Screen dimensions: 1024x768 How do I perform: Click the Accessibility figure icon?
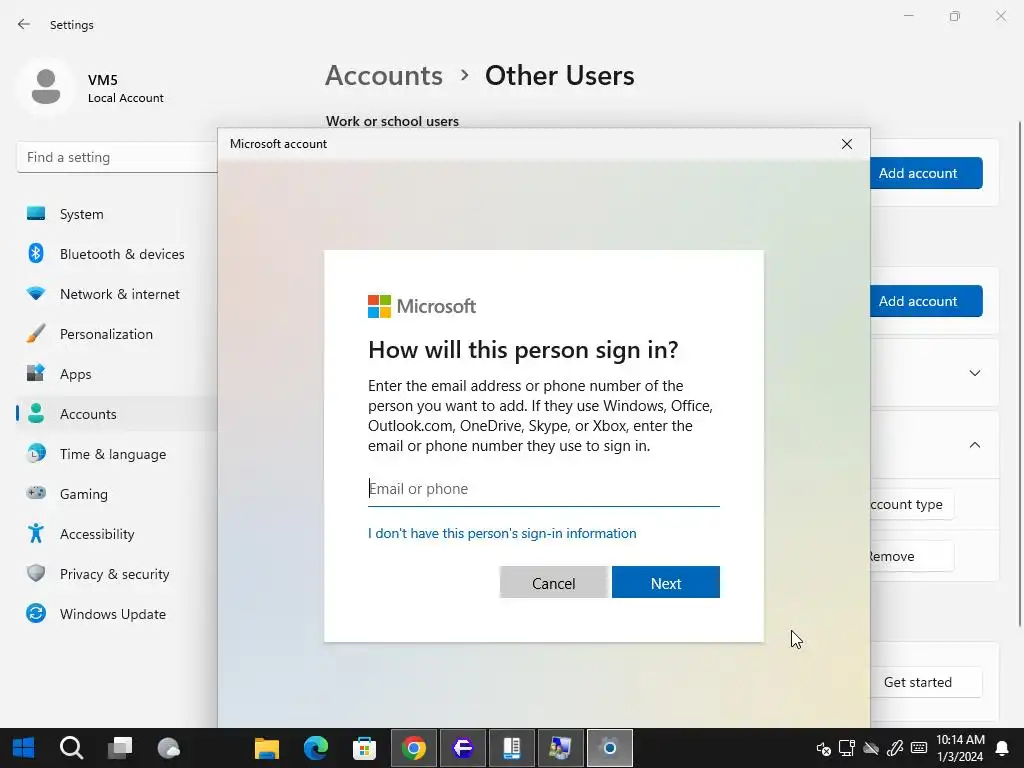pos(36,534)
